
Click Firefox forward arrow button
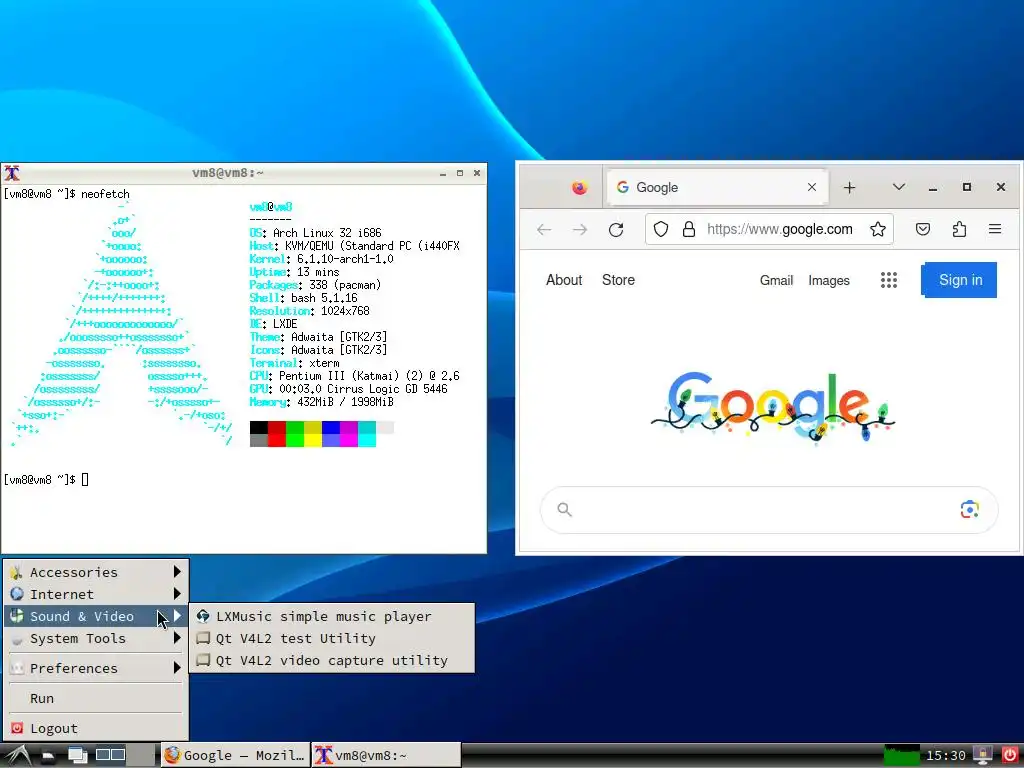(580, 229)
